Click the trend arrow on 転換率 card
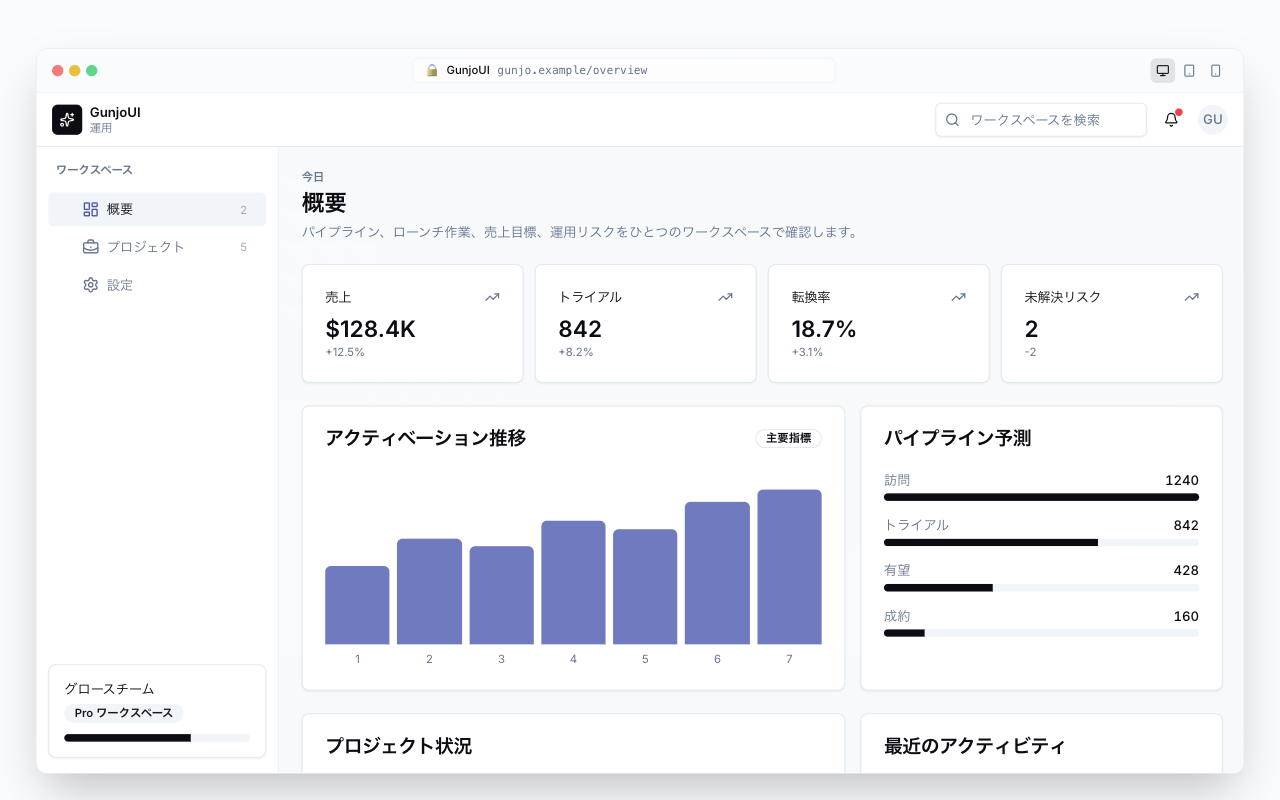Viewport: 1280px width, 800px height. [x=958, y=297]
